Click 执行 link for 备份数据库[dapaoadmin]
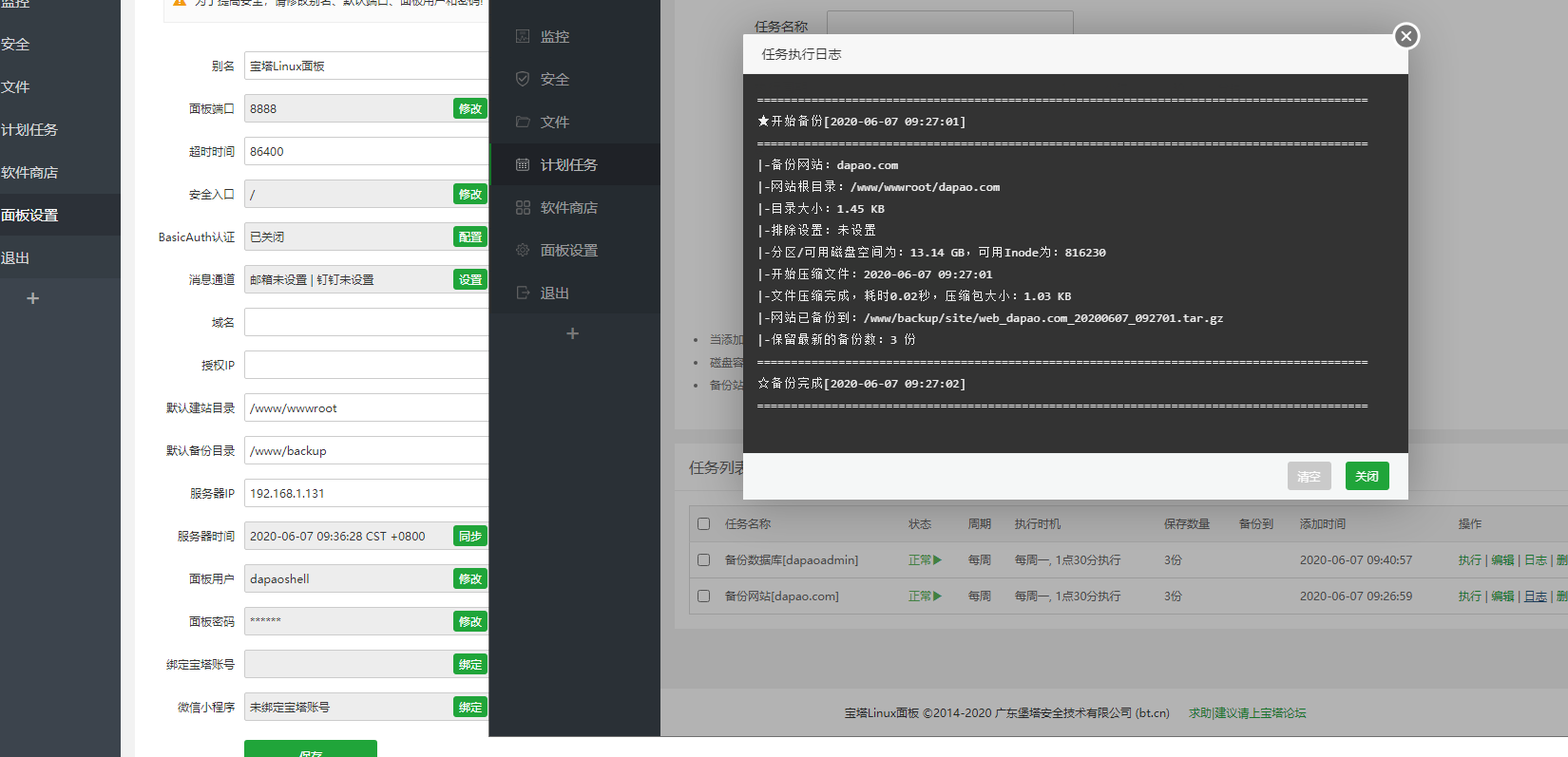Image resolution: width=1568 pixels, height=757 pixels. [1470, 559]
